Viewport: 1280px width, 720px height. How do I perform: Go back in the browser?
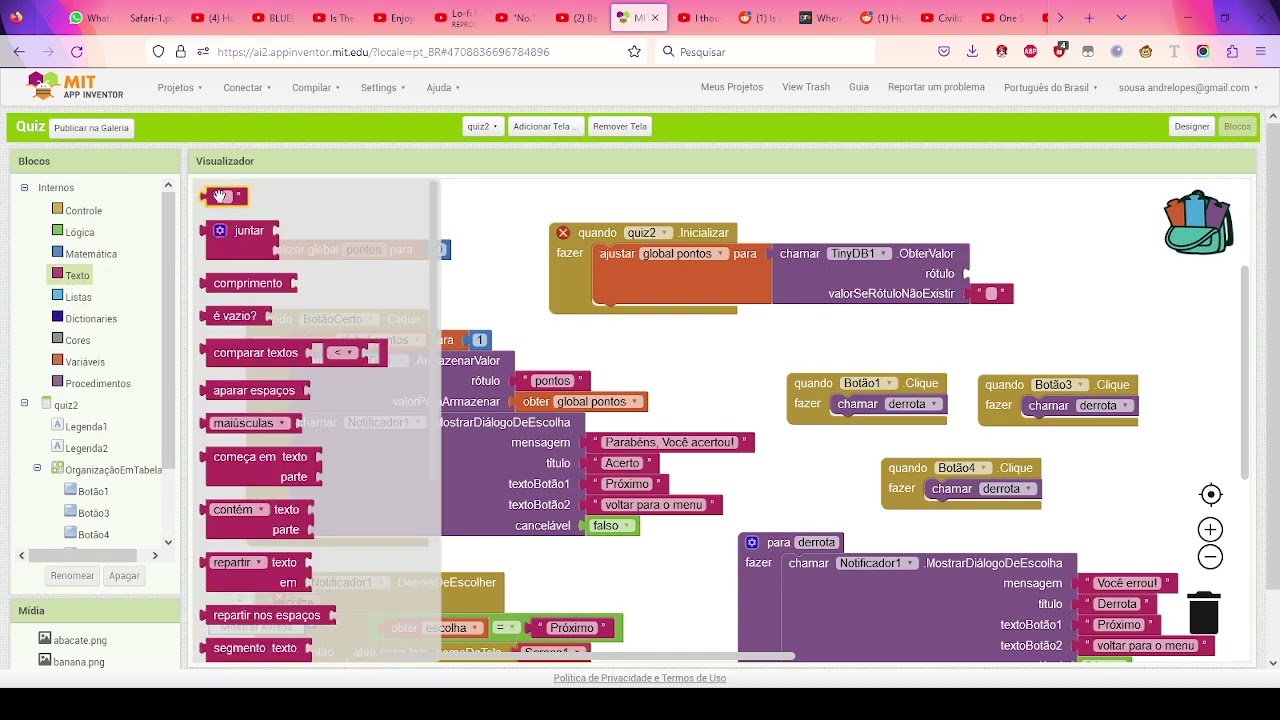pos(19,52)
